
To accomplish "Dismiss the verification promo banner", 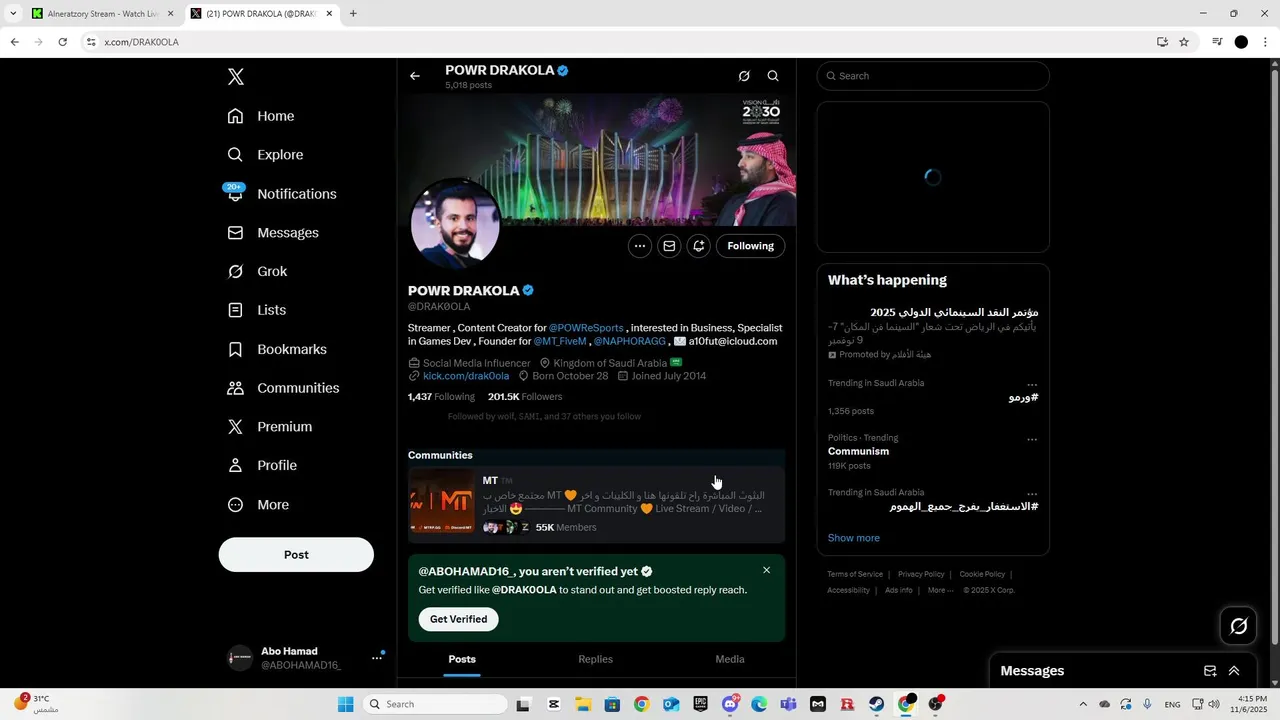I will tap(767, 570).
